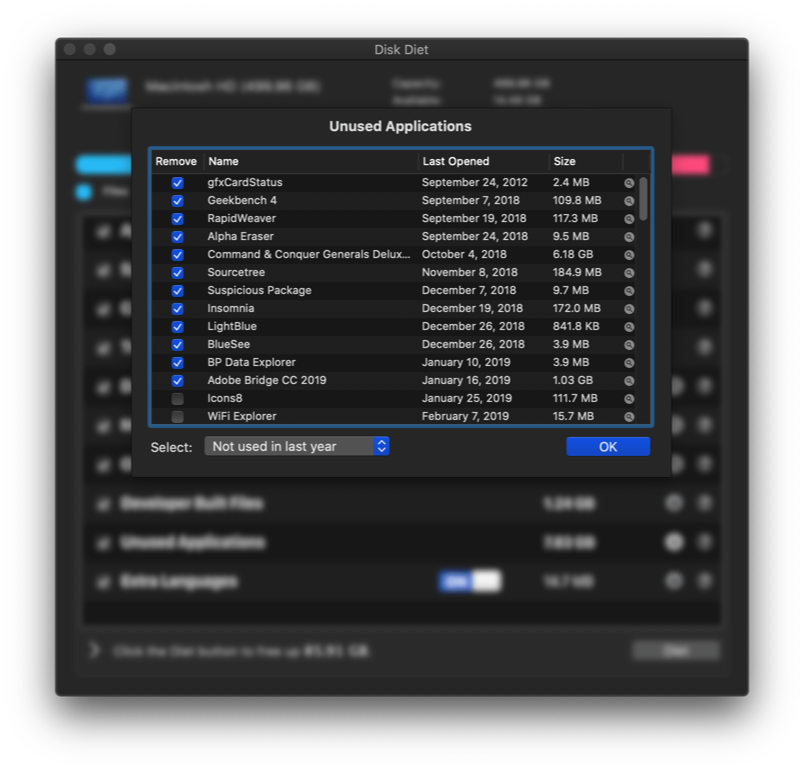The height and width of the screenshot is (770, 804).
Task: Click magnifier icon for BP Data Explorer
Action: pos(629,363)
